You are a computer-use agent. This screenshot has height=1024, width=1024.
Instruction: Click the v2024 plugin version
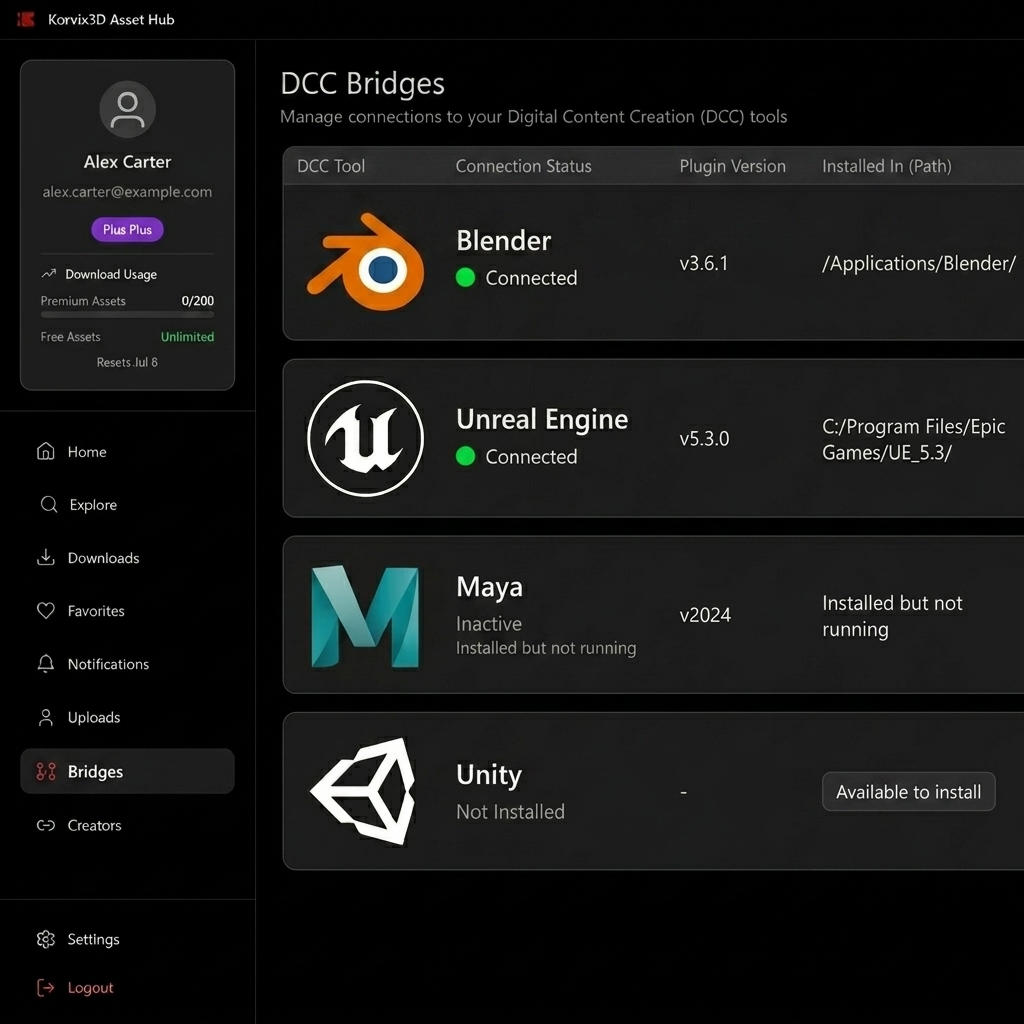pos(705,615)
